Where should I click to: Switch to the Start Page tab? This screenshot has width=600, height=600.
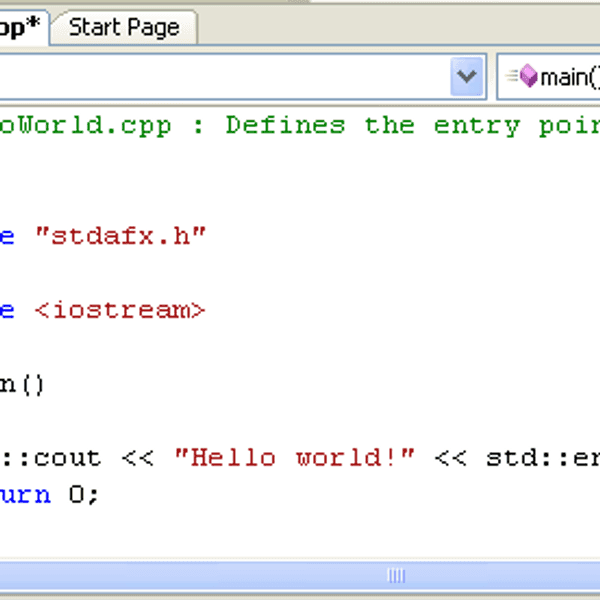[124, 28]
